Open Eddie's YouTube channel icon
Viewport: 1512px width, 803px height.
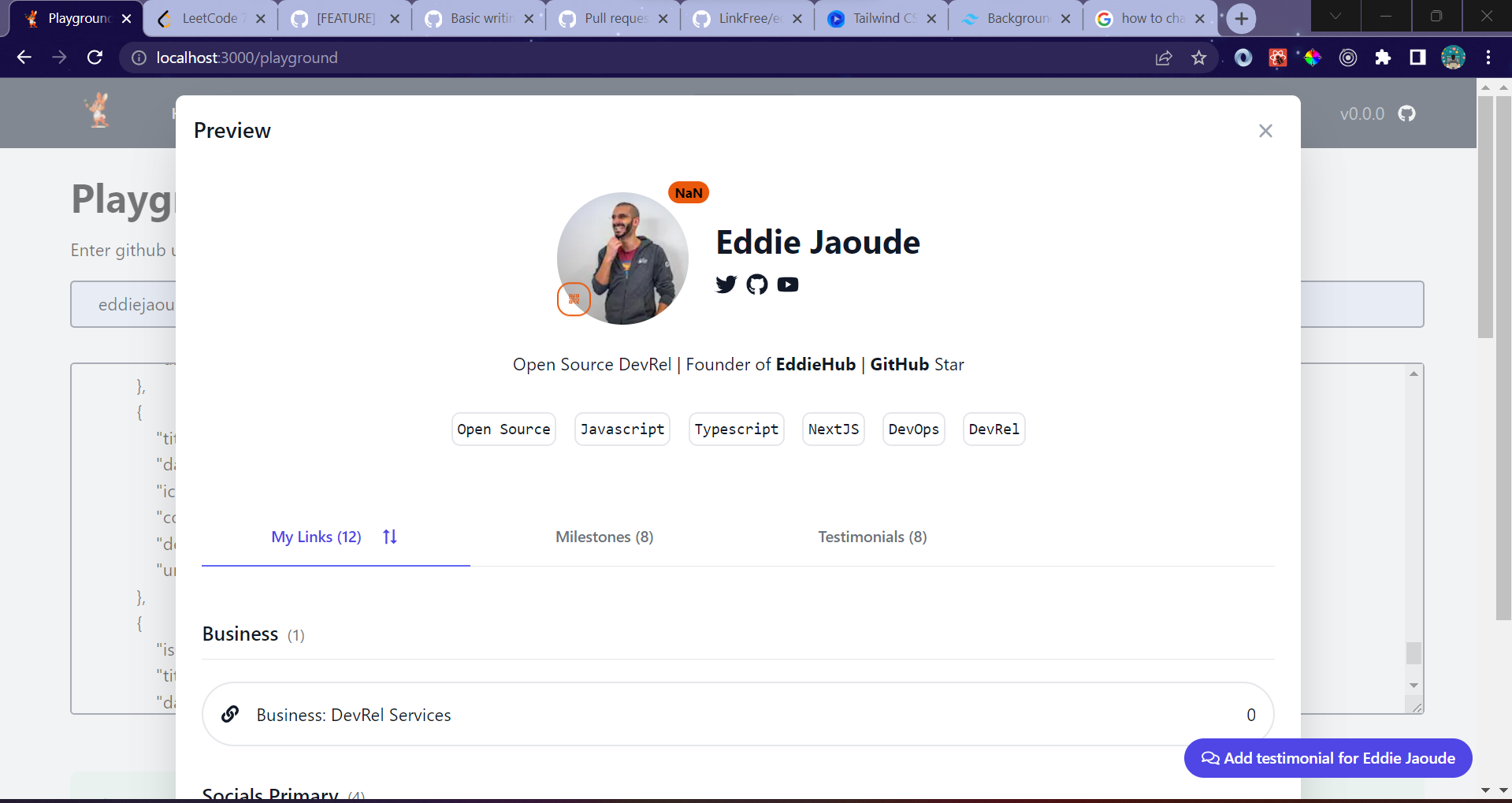tap(787, 284)
